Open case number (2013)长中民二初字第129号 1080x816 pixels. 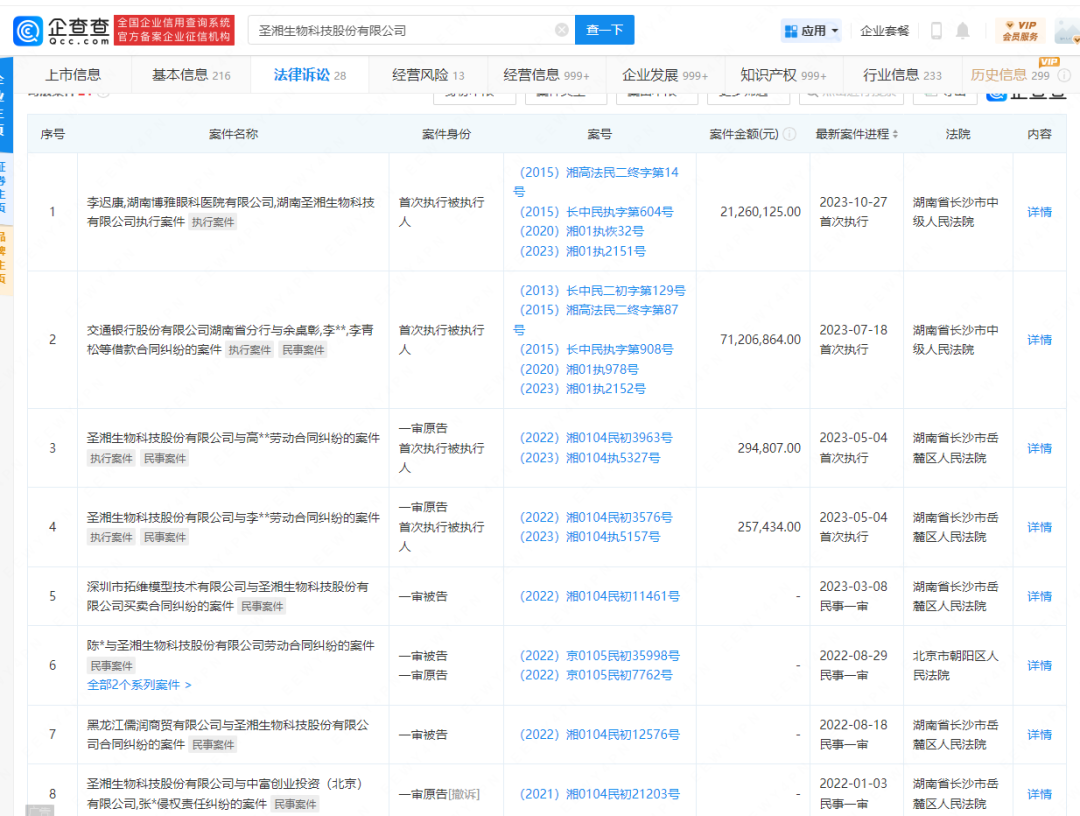(x=603, y=291)
